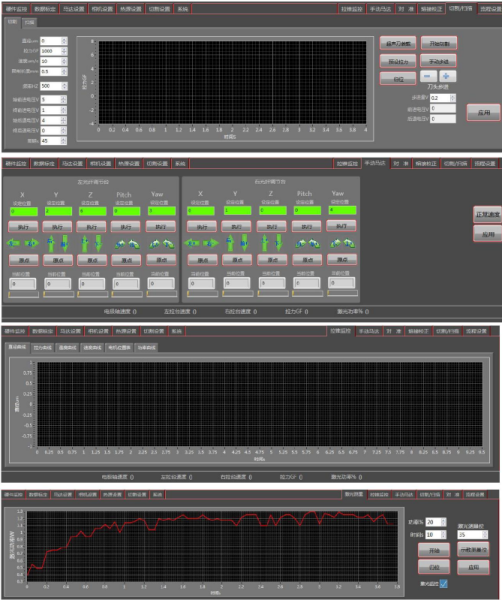Click right stage Z-axis up arrow
Viewport: 502px width, 600px height.
tap(264, 243)
